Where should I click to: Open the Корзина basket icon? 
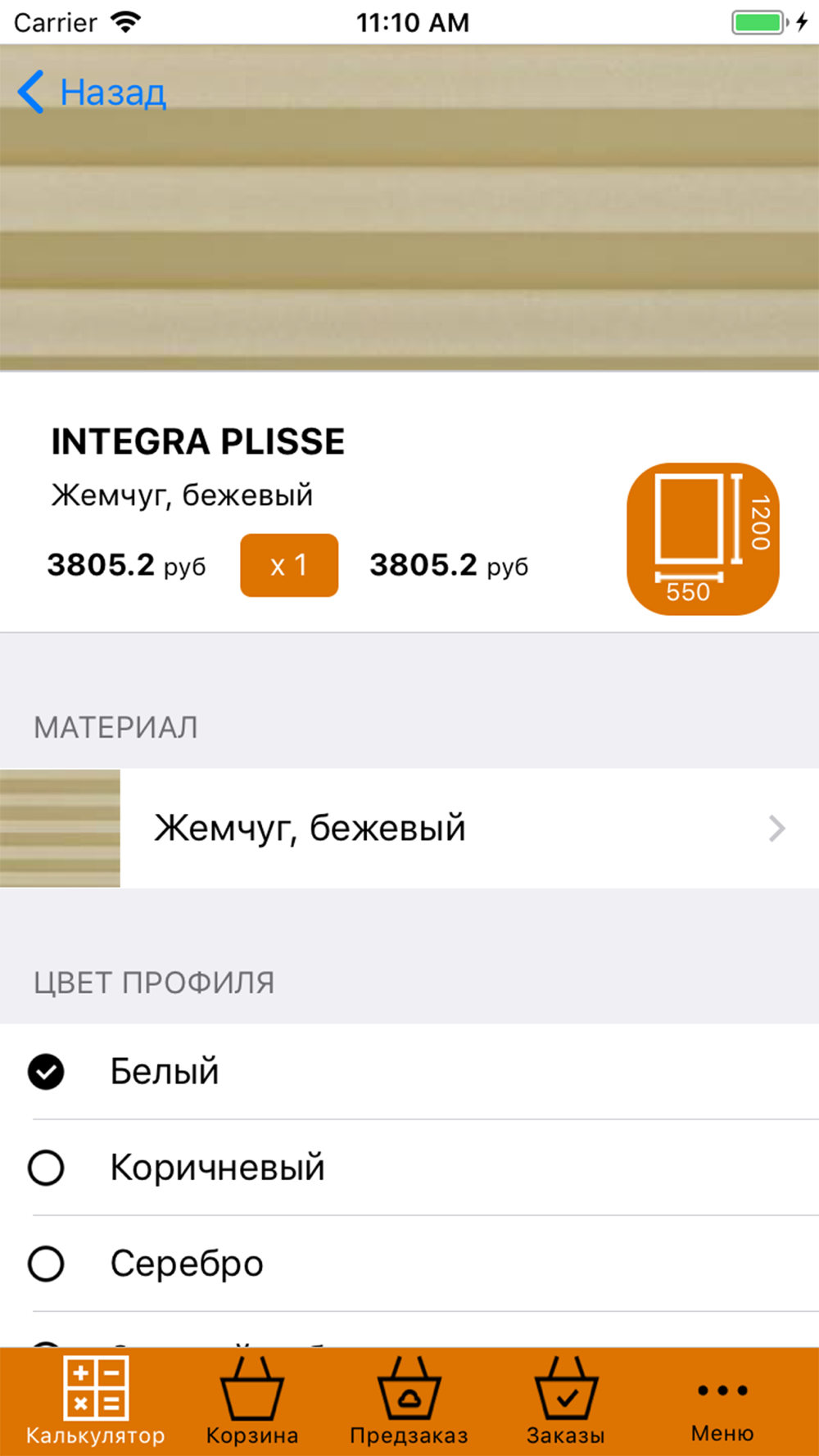pyautogui.click(x=252, y=1388)
